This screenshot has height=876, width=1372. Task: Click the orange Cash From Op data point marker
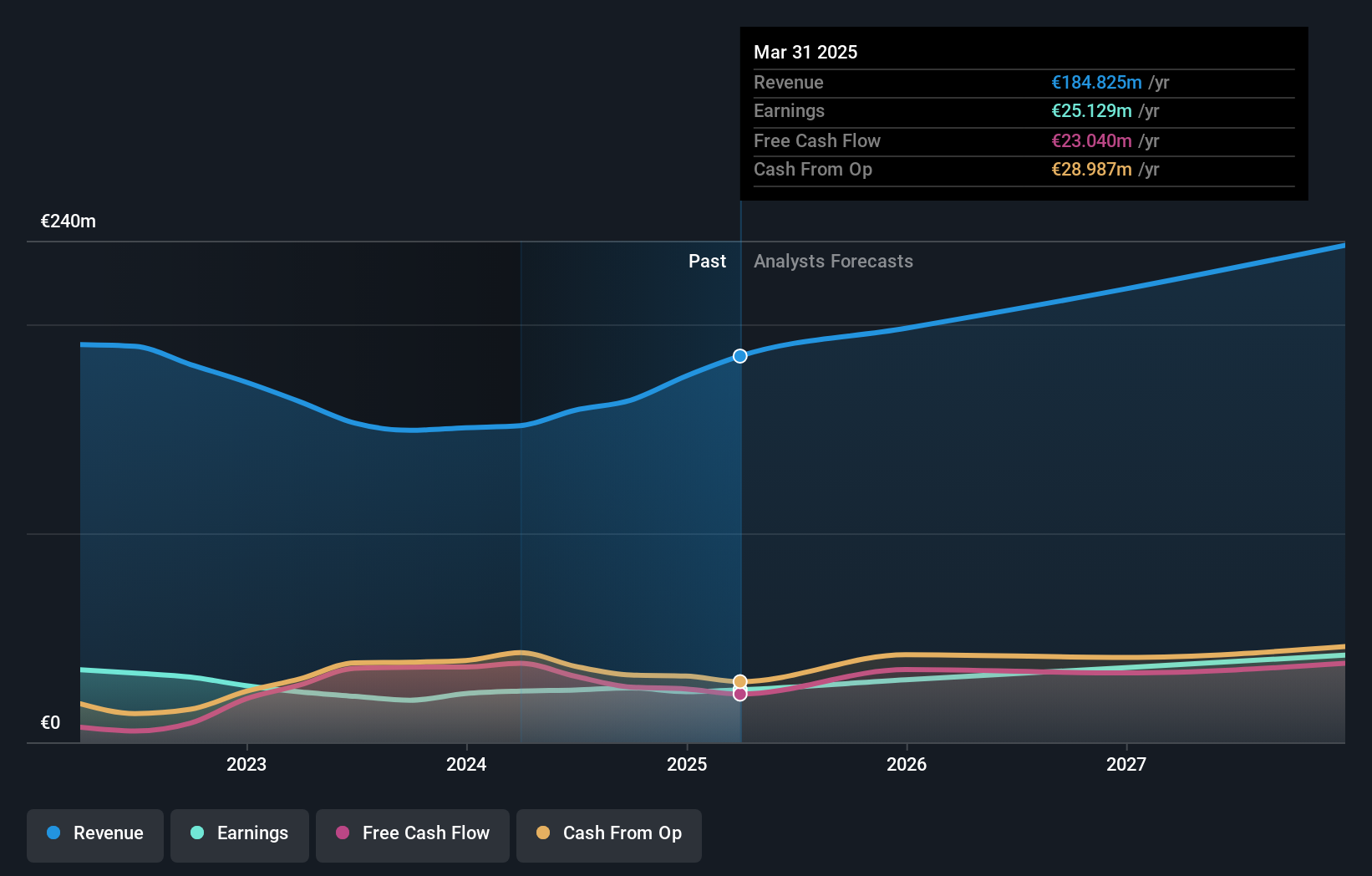(x=740, y=682)
